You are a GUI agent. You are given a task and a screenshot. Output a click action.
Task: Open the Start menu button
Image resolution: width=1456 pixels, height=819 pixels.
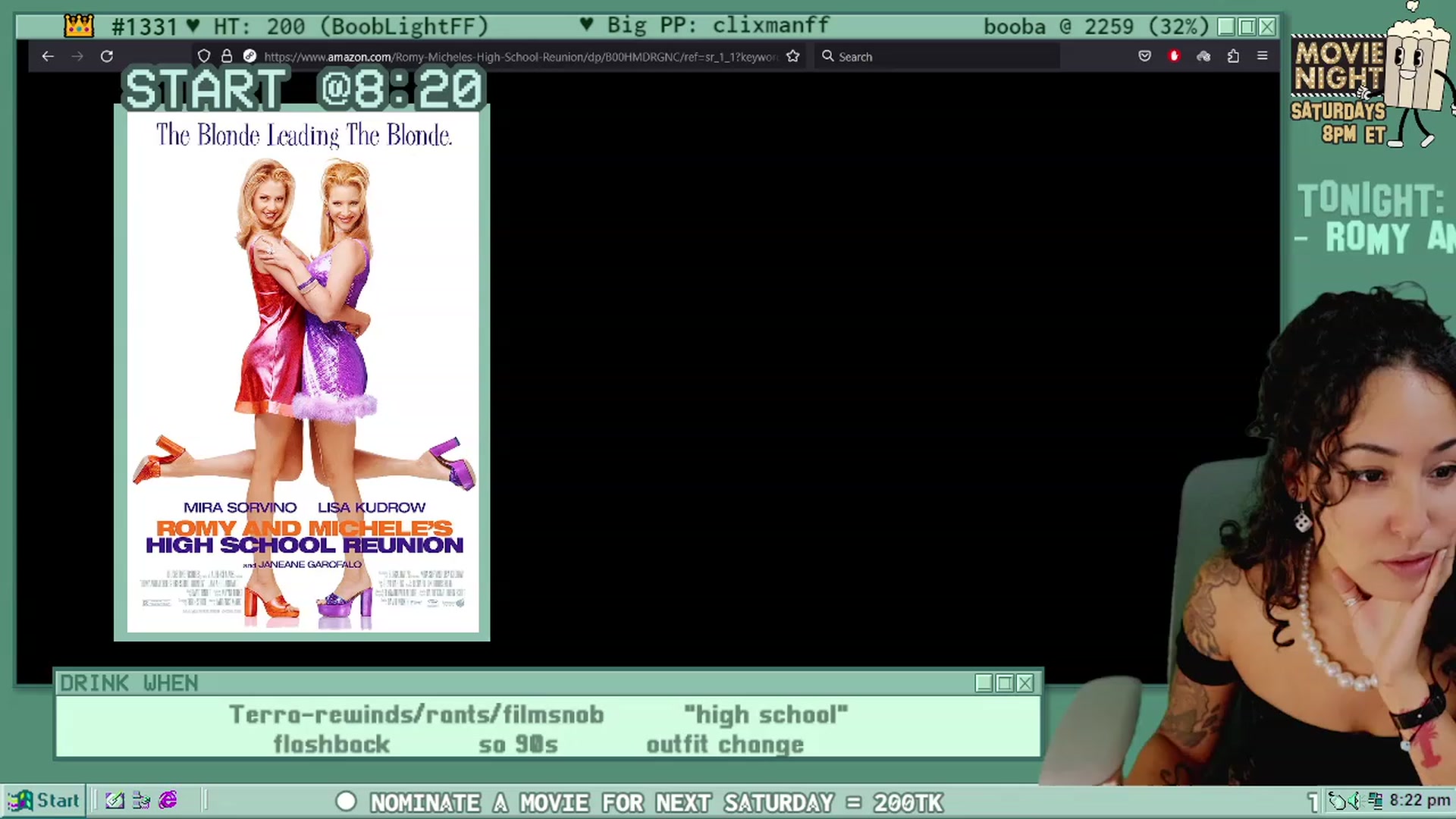(x=43, y=801)
